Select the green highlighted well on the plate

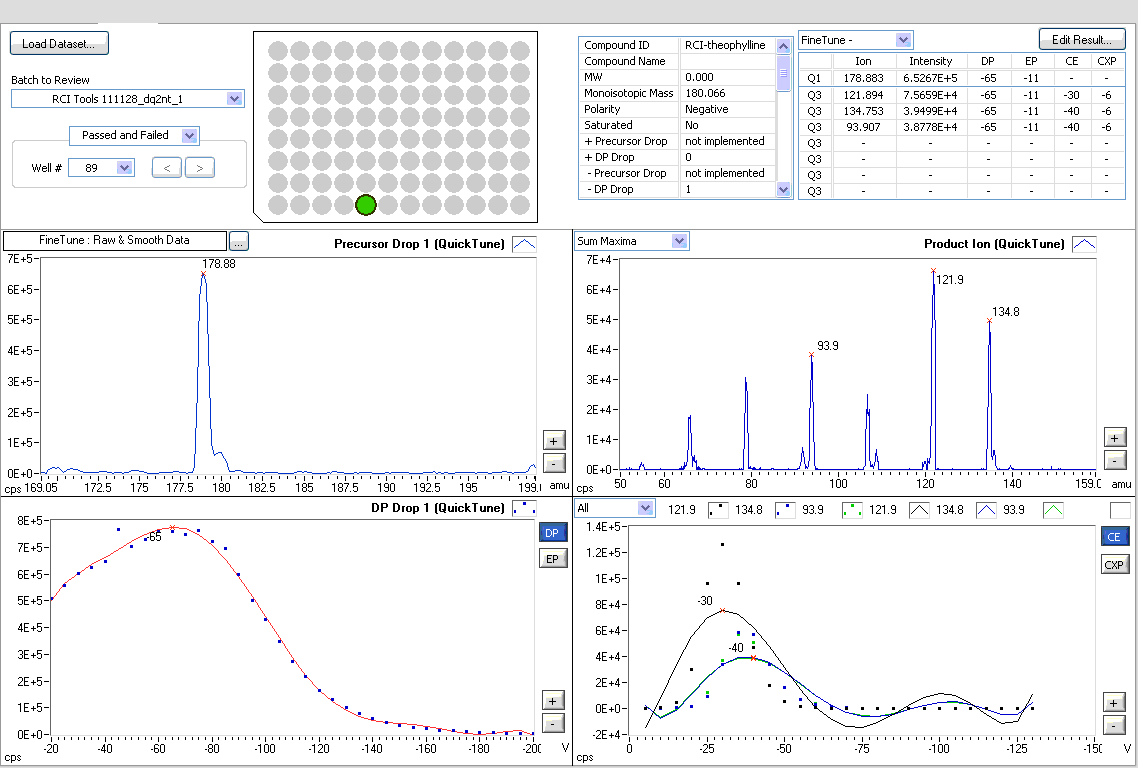click(x=366, y=205)
